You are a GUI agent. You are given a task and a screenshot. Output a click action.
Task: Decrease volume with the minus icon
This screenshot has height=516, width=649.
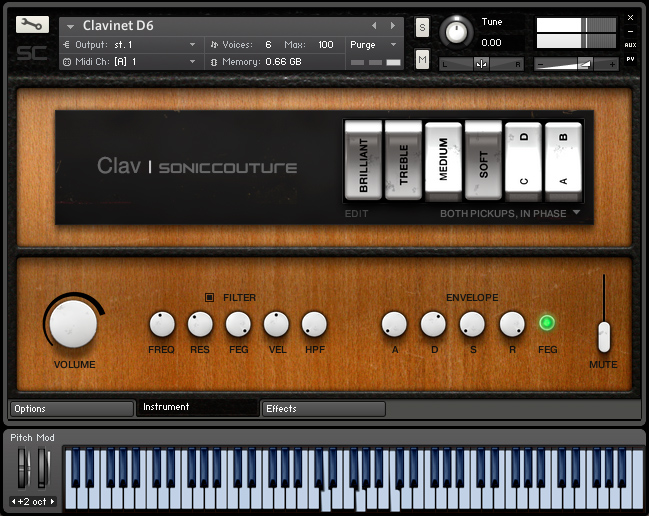point(541,65)
